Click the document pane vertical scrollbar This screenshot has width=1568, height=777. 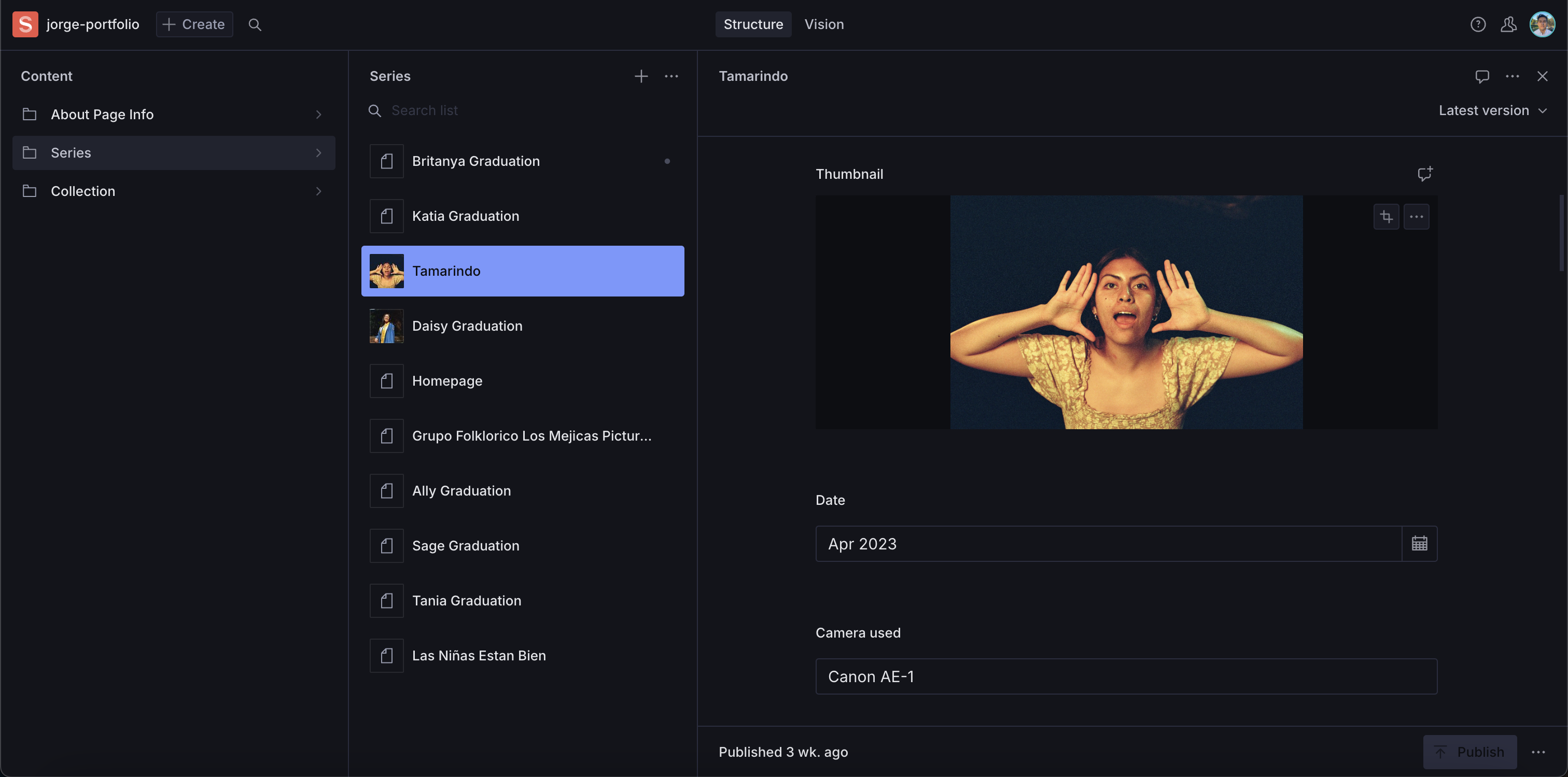click(x=1562, y=233)
